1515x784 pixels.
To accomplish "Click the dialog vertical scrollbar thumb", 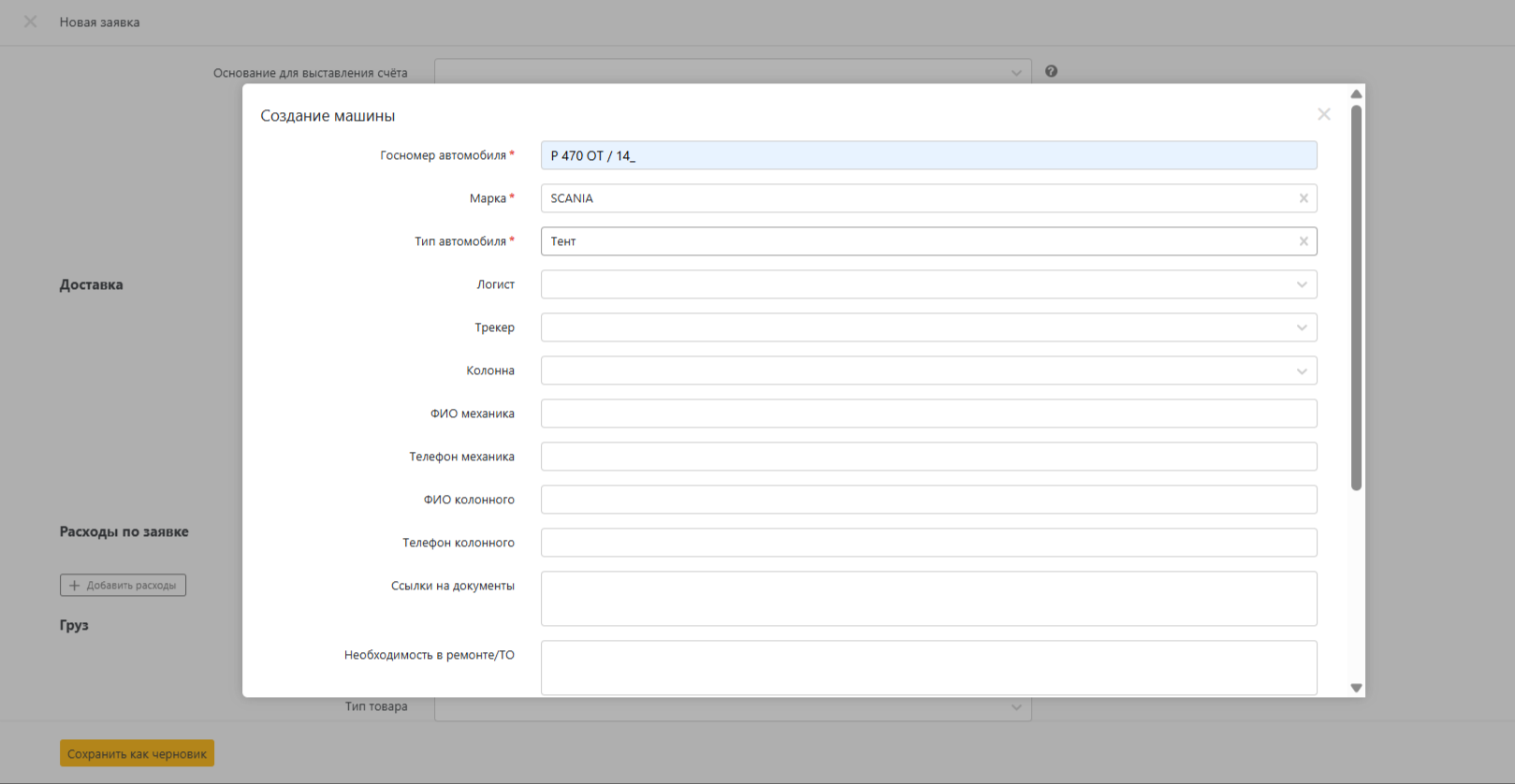I will click(1356, 298).
